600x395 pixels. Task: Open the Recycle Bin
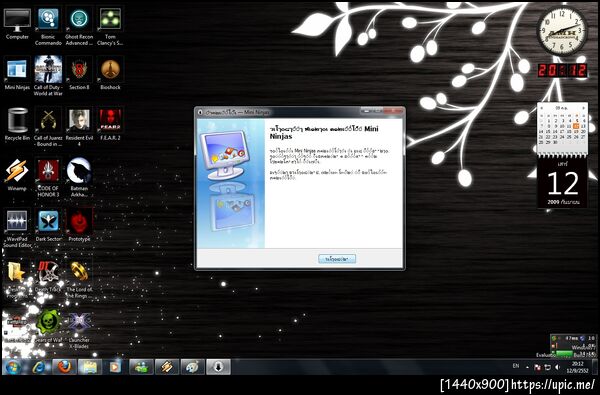pyautogui.click(x=17, y=124)
